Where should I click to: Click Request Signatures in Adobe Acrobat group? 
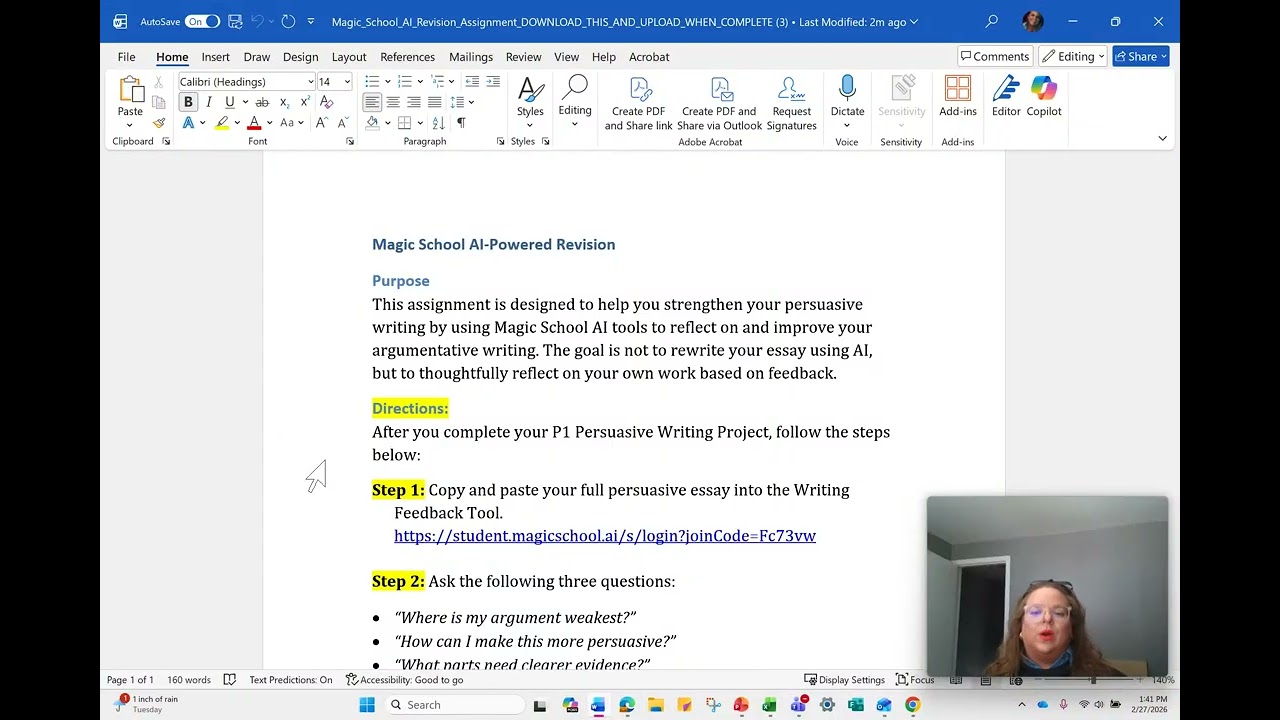[791, 104]
